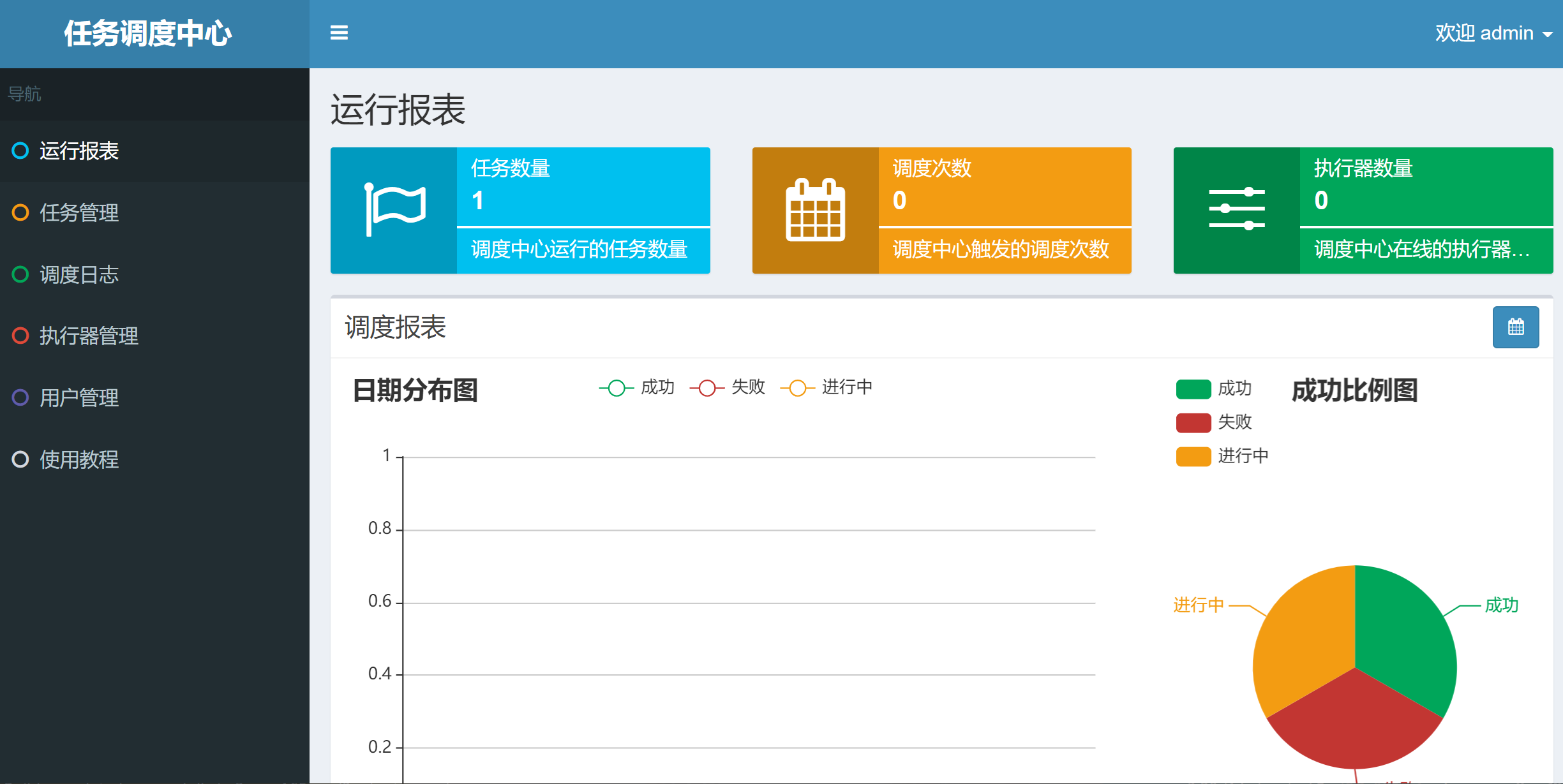This screenshot has height=784, width=1563.
Task: Open the 欢迎 admin user dropdown
Action: (x=1493, y=33)
